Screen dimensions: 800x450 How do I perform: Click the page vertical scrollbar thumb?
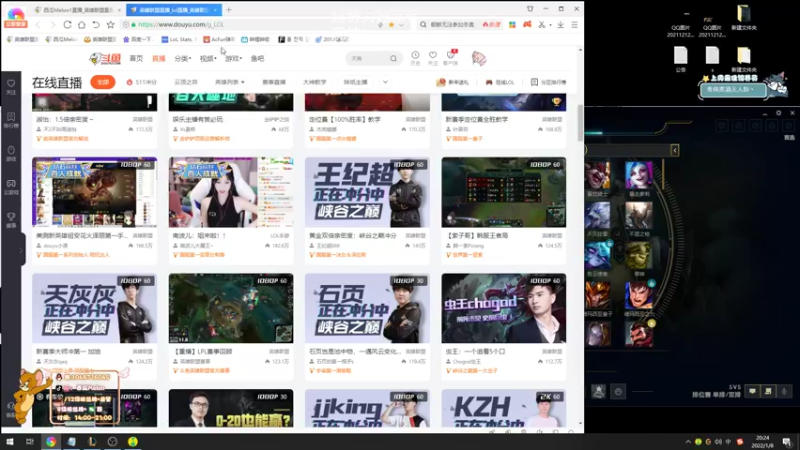coord(580,122)
